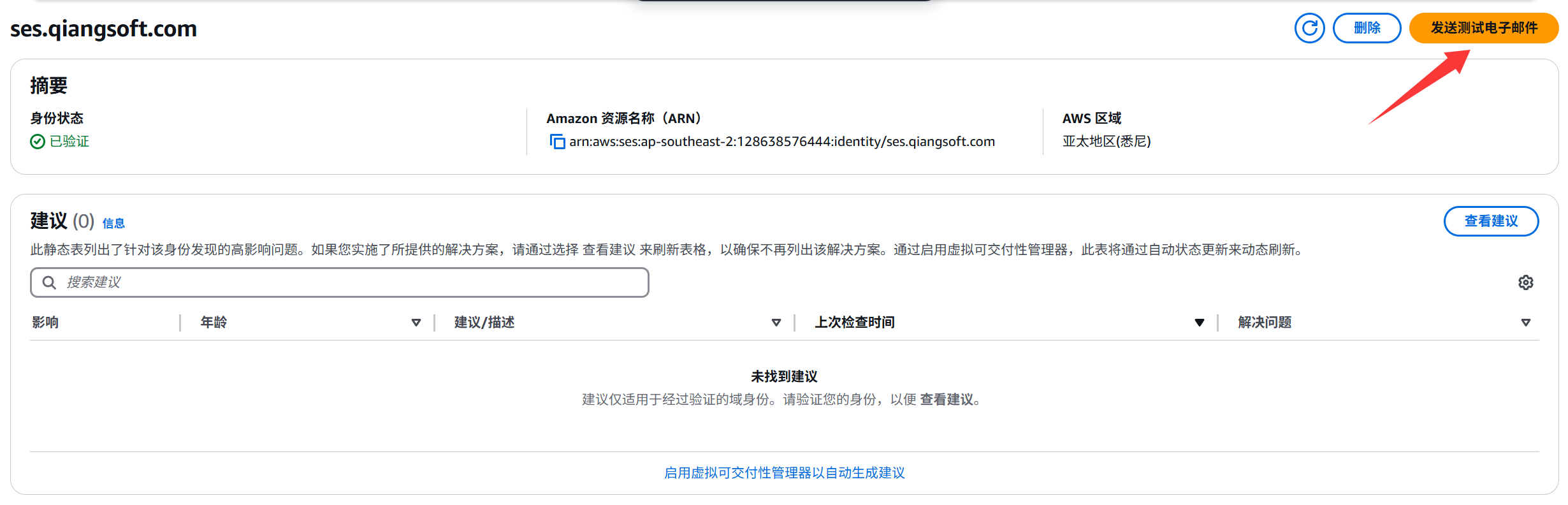Click the 影响 column header

(x=45, y=322)
